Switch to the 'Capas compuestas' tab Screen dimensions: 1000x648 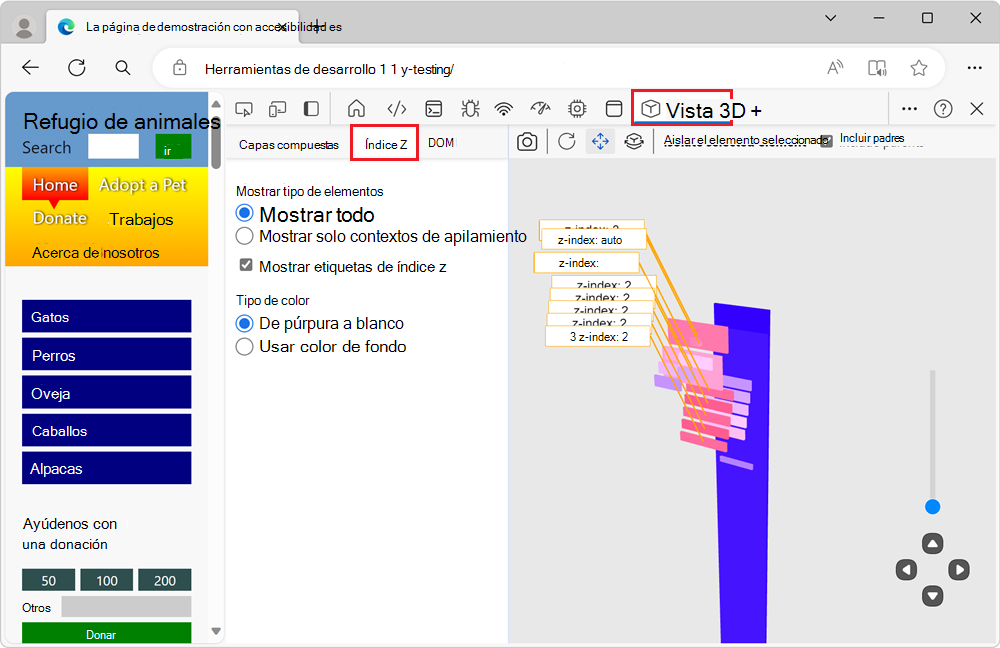click(288, 144)
